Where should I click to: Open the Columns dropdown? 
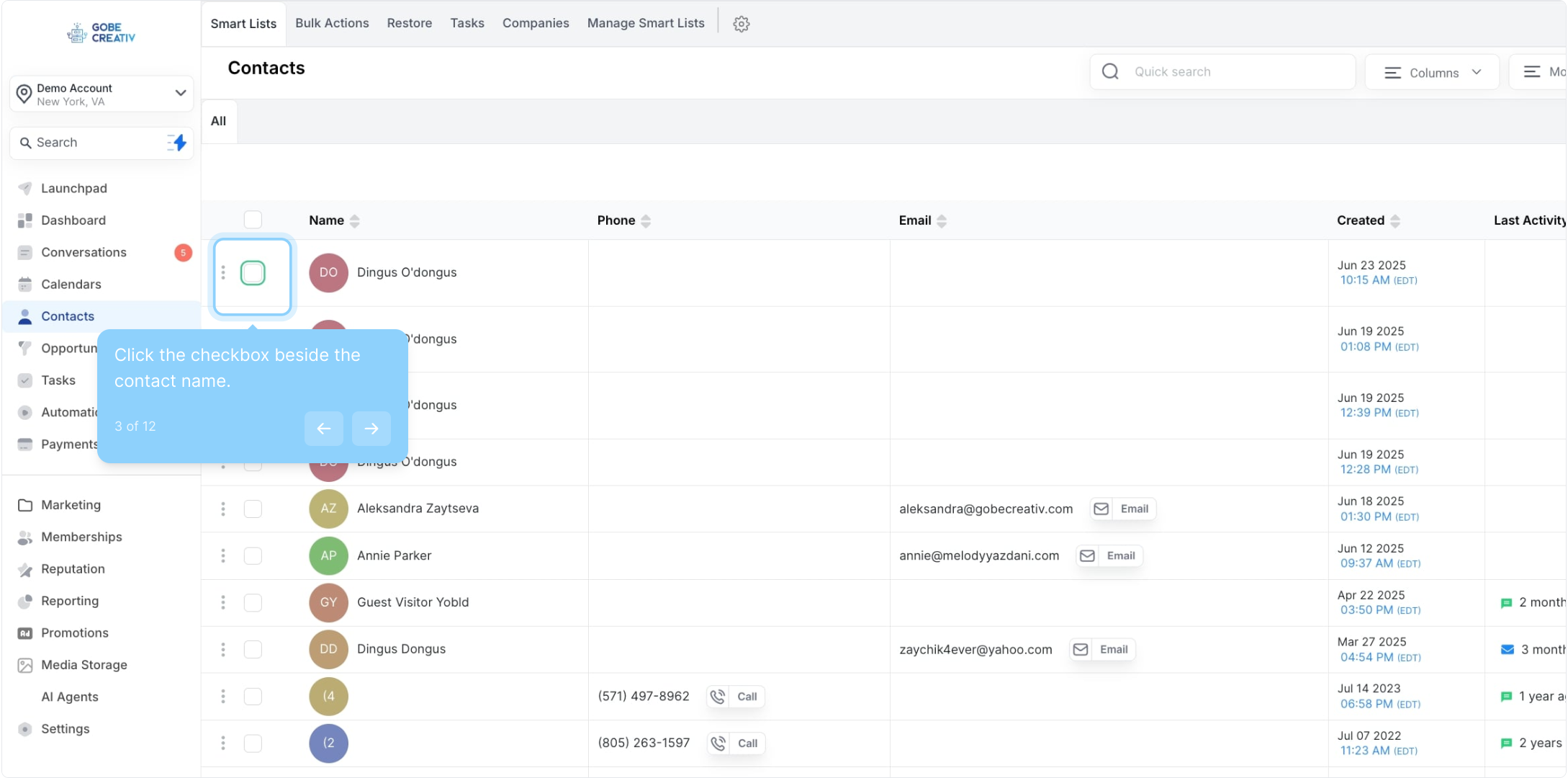(1431, 73)
